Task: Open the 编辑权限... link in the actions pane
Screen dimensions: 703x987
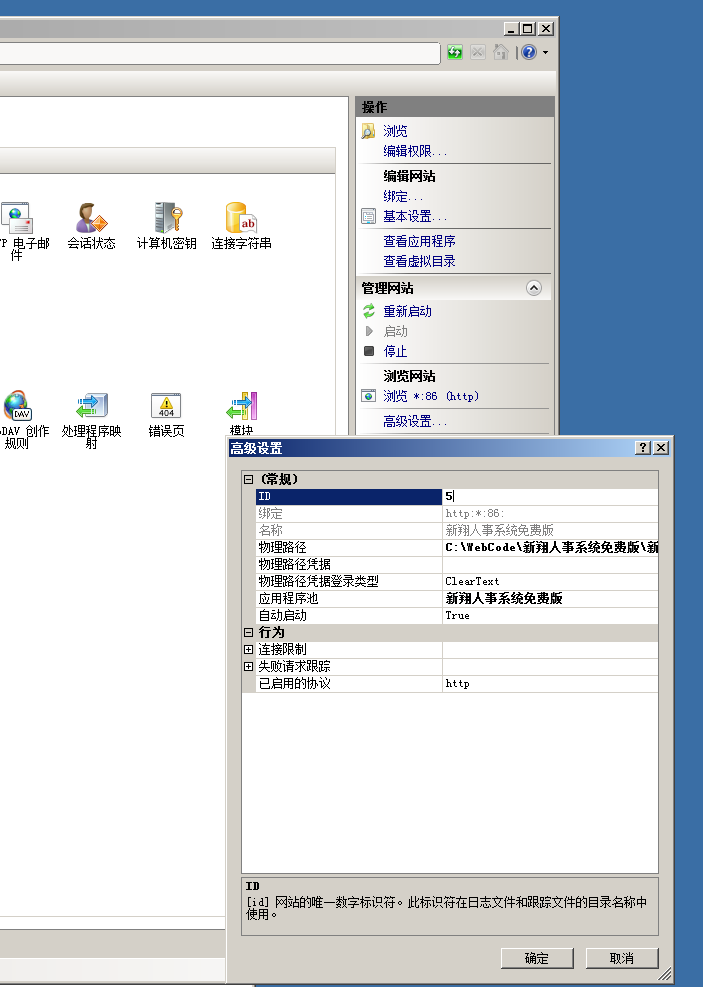Action: coord(415,151)
